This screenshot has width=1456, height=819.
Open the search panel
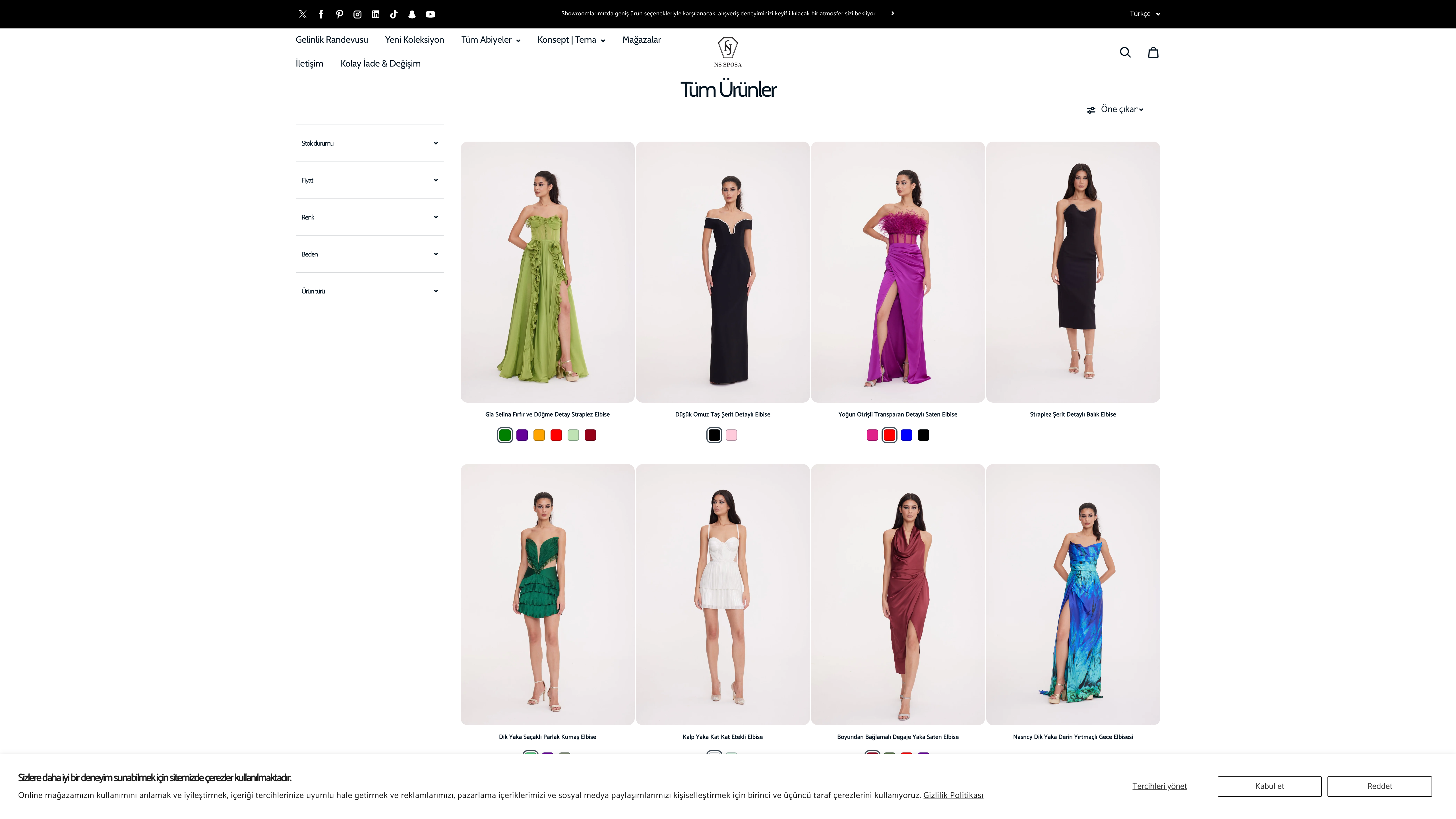[1125, 52]
